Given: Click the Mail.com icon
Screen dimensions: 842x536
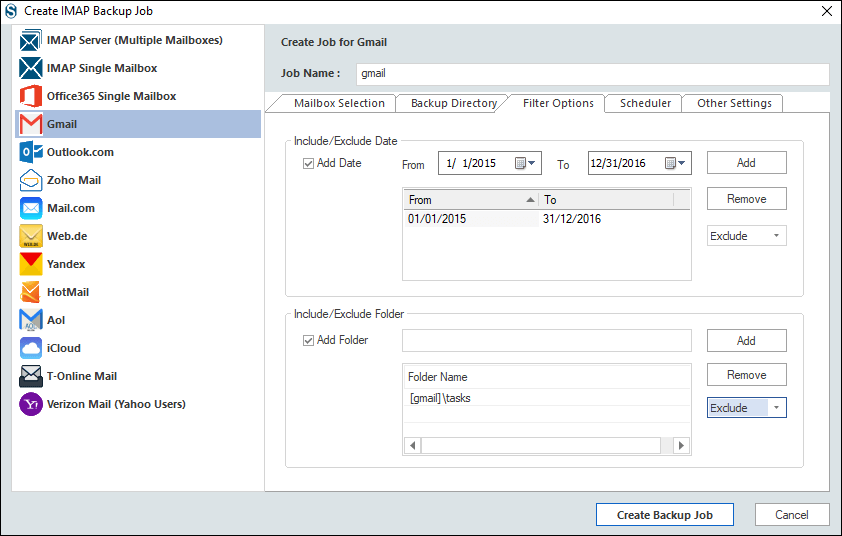Looking at the screenshot, I should click(31, 208).
